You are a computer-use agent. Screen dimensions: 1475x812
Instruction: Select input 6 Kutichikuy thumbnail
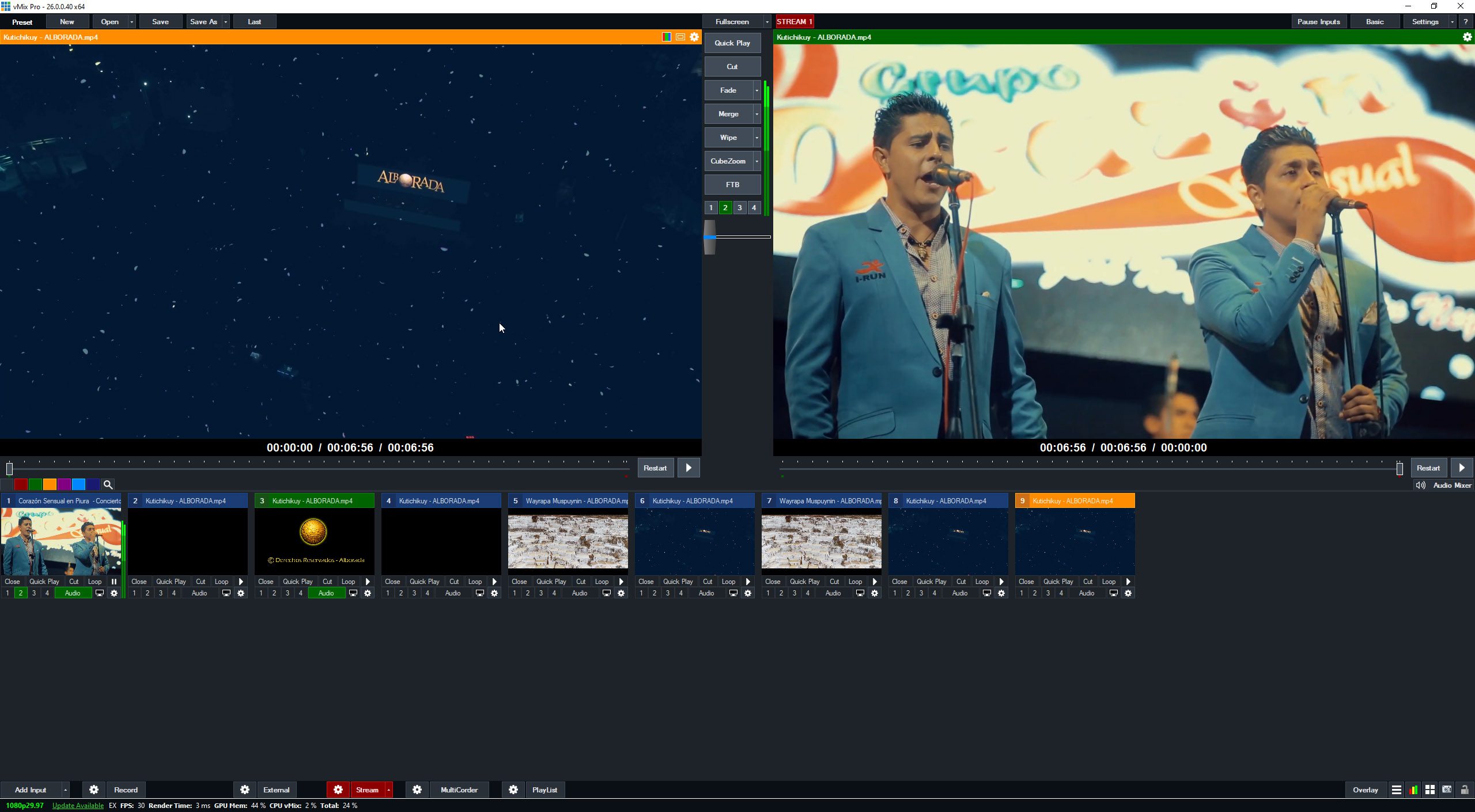[694, 541]
